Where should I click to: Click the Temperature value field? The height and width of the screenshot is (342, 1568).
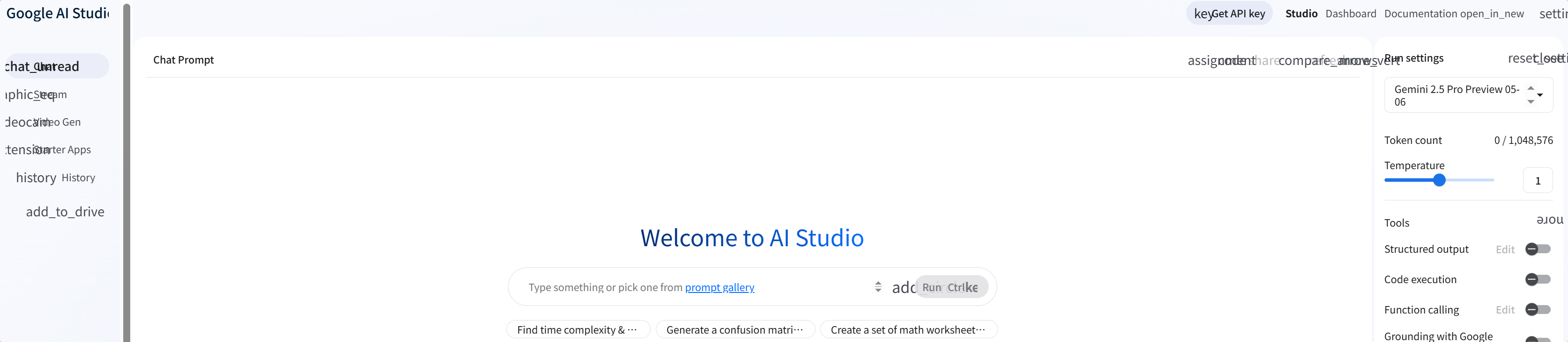(x=1538, y=180)
